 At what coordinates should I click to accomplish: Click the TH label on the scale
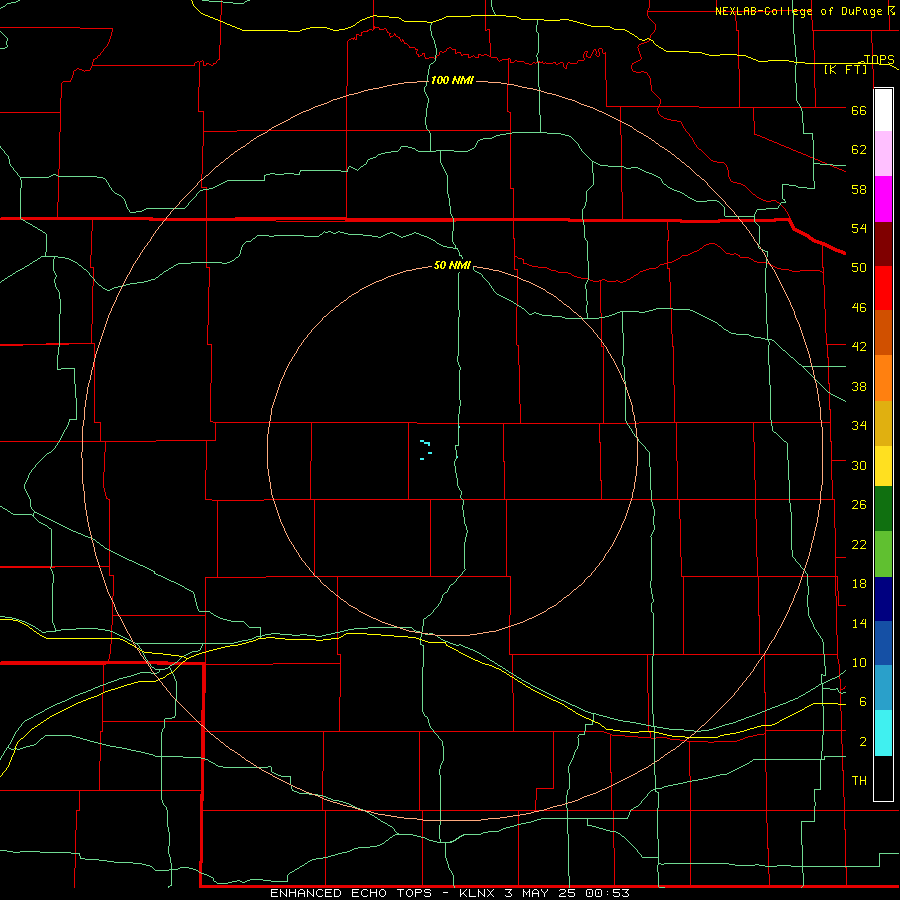[x=859, y=780]
